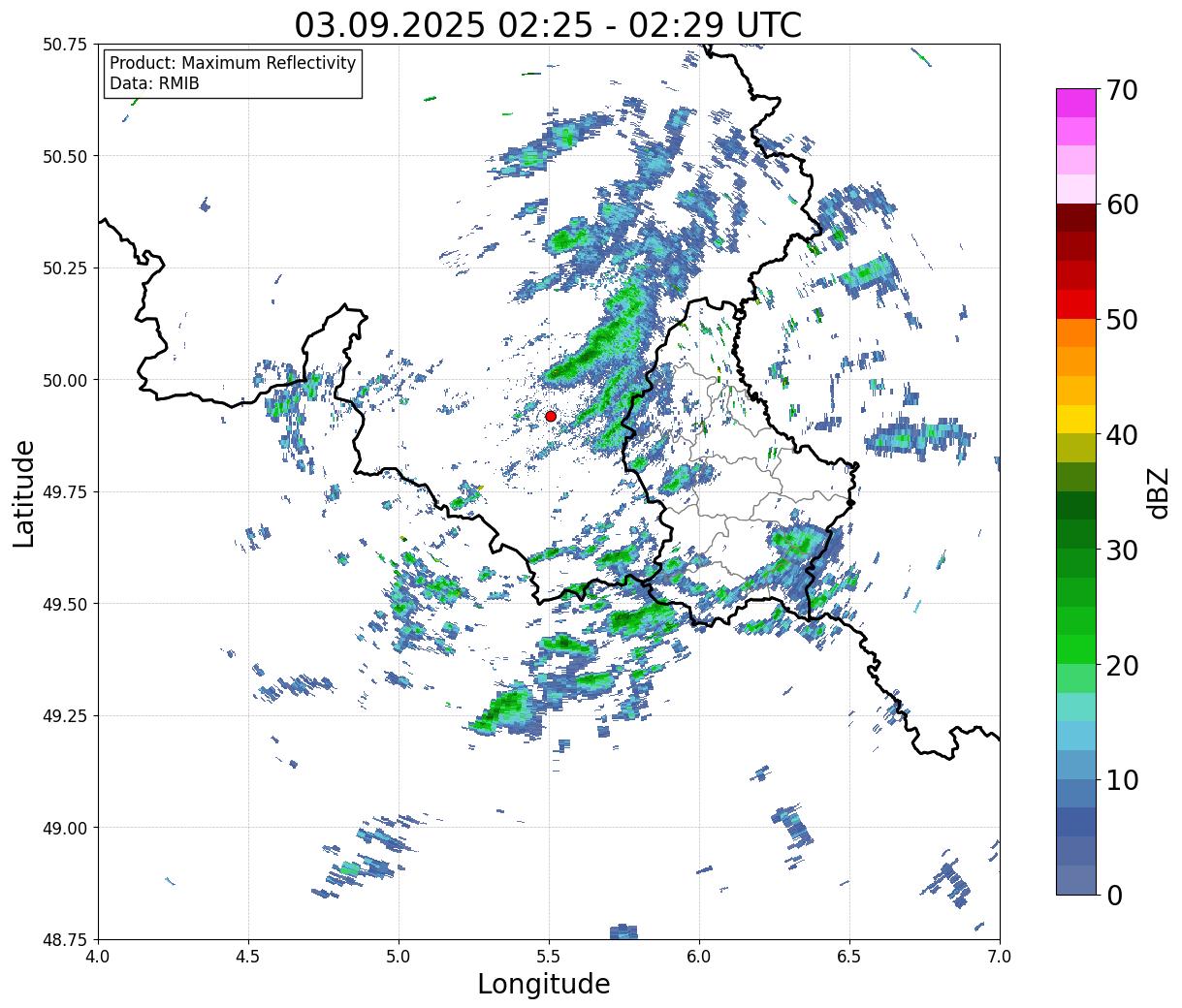Click the yellow swatch just above 40
This screenshot has height=1008, width=1182.
[x=1076, y=420]
